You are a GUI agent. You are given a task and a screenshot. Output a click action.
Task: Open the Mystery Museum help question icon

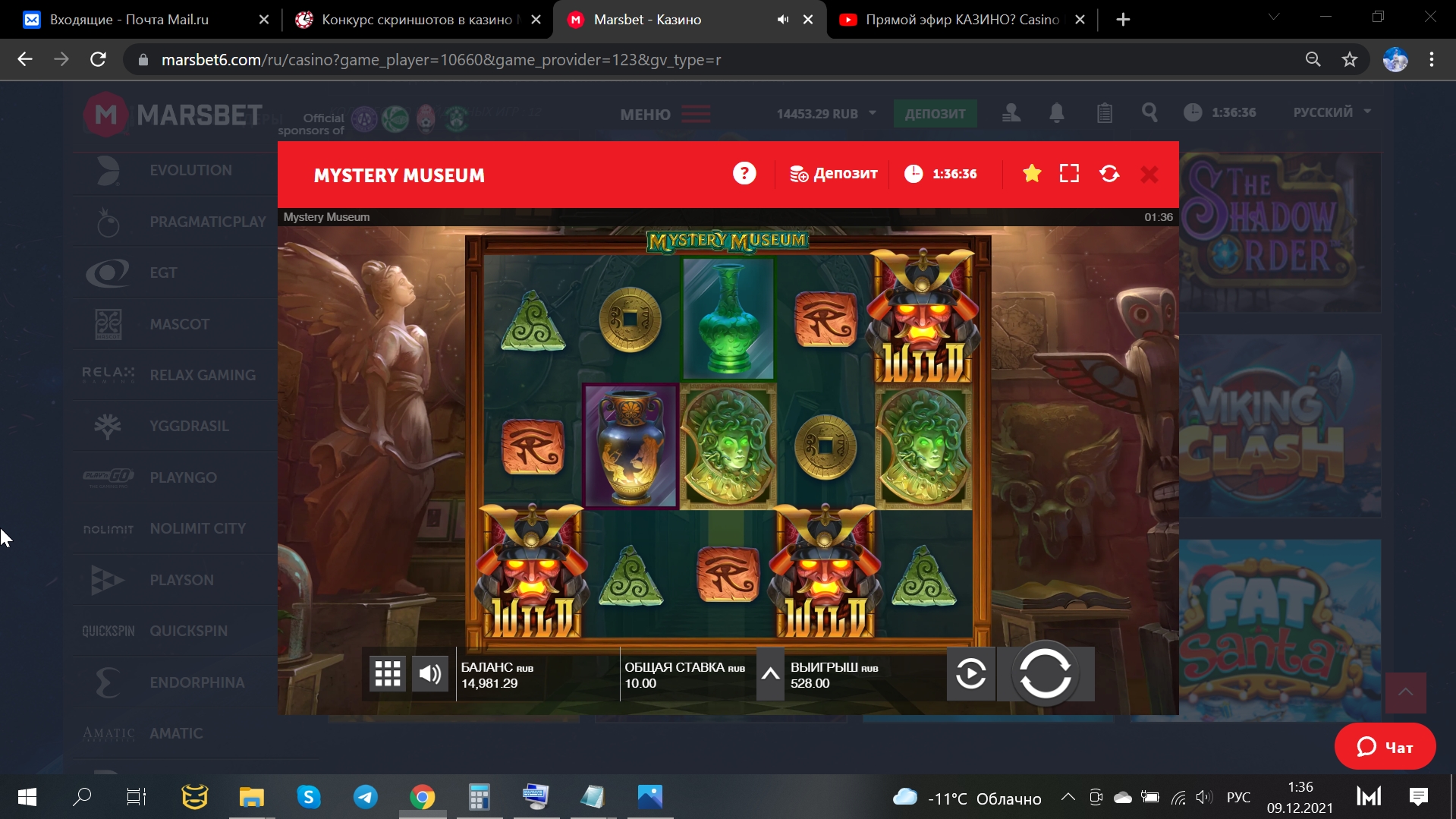click(744, 174)
